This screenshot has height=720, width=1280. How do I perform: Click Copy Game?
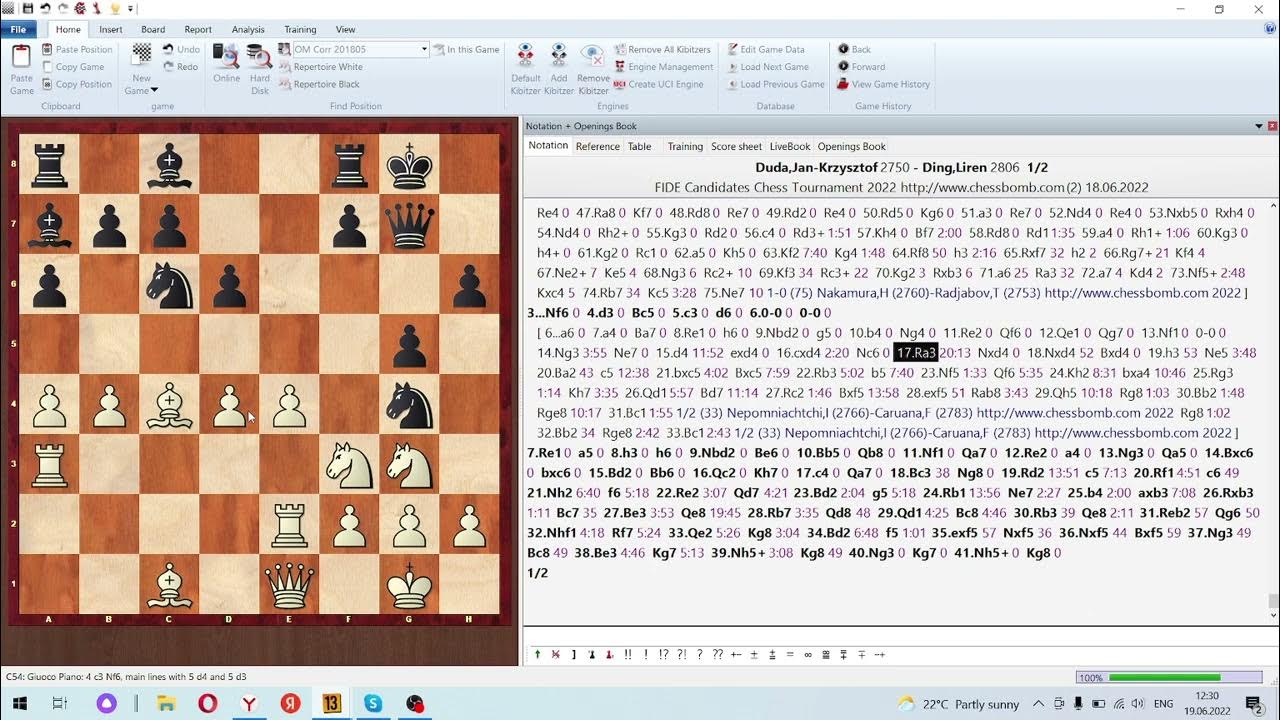click(73, 67)
